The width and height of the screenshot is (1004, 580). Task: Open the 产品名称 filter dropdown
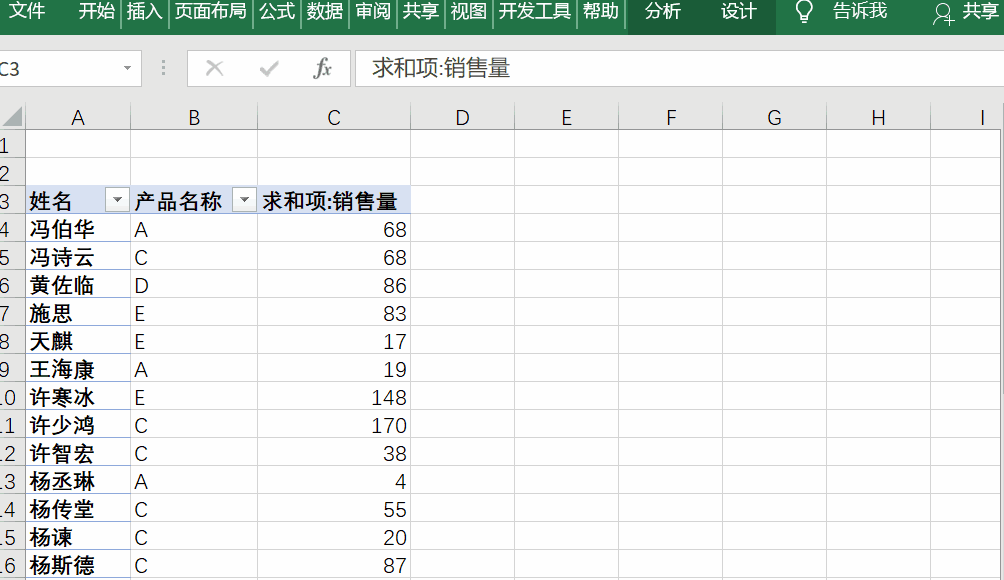[x=244, y=200]
